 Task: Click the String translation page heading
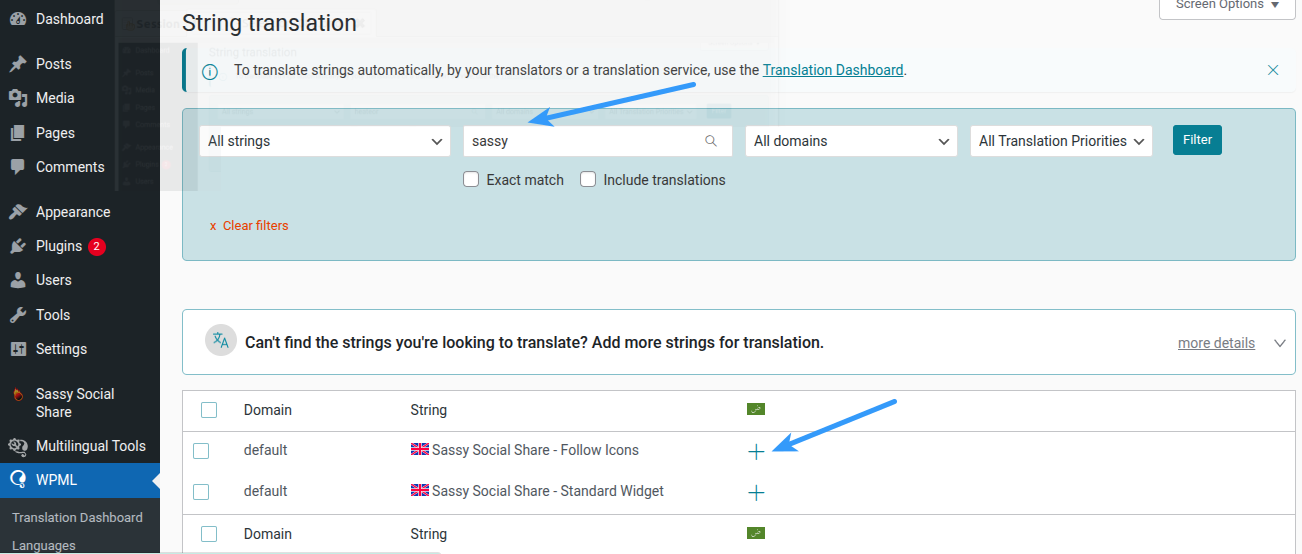coord(269,23)
